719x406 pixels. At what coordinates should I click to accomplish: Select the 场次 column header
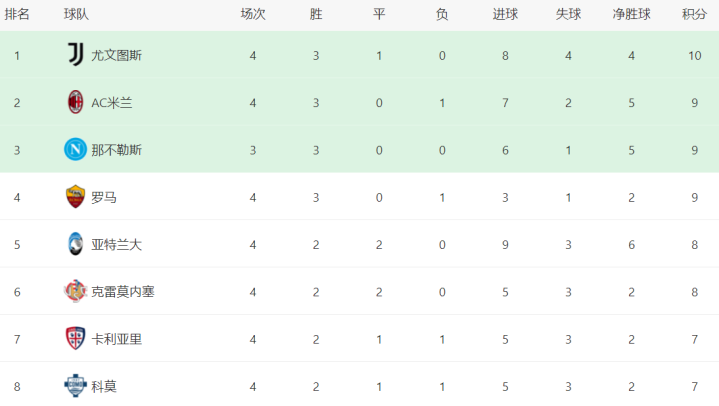tap(253, 14)
